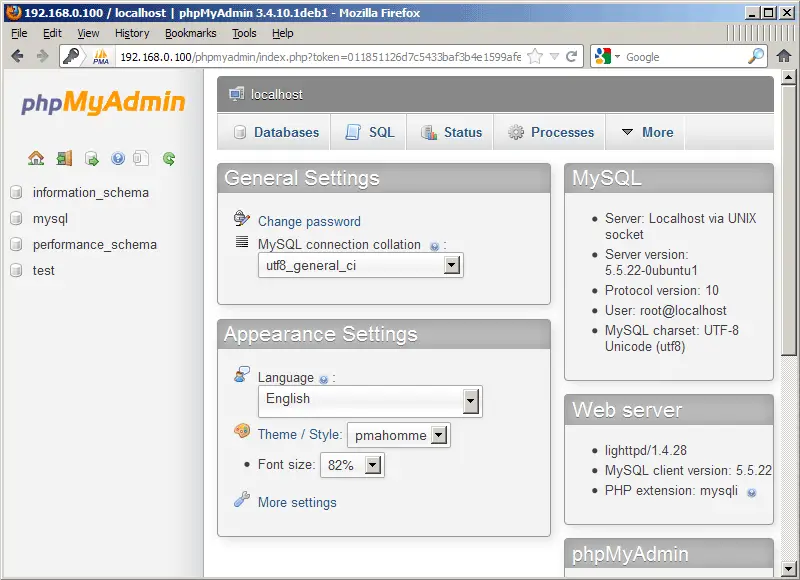
Task: Open the File menu
Action: 19,33
